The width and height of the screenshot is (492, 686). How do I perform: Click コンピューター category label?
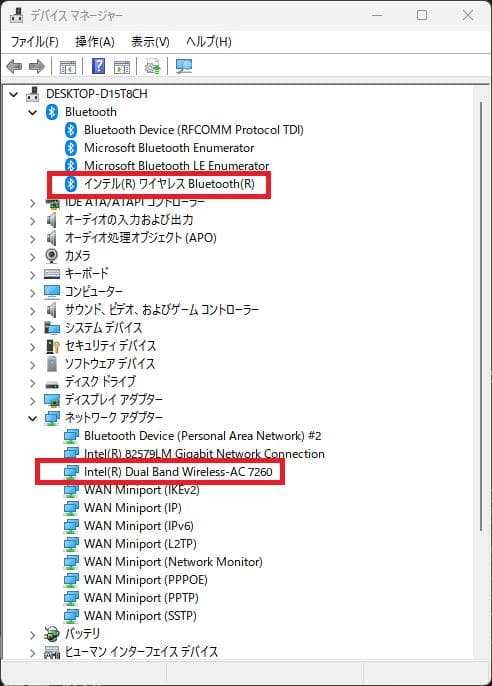[94, 291]
